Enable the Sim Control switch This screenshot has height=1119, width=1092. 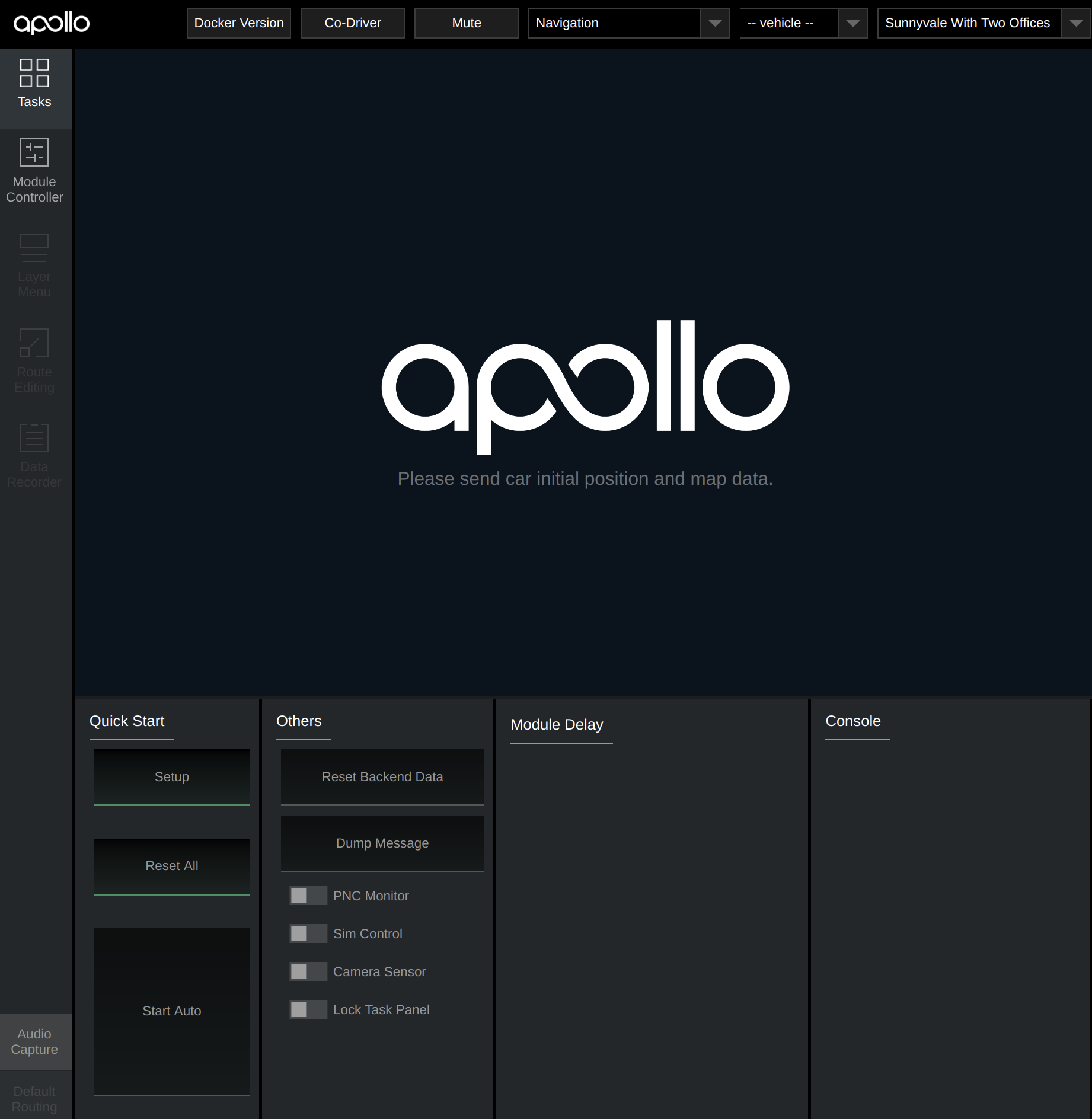(308, 933)
